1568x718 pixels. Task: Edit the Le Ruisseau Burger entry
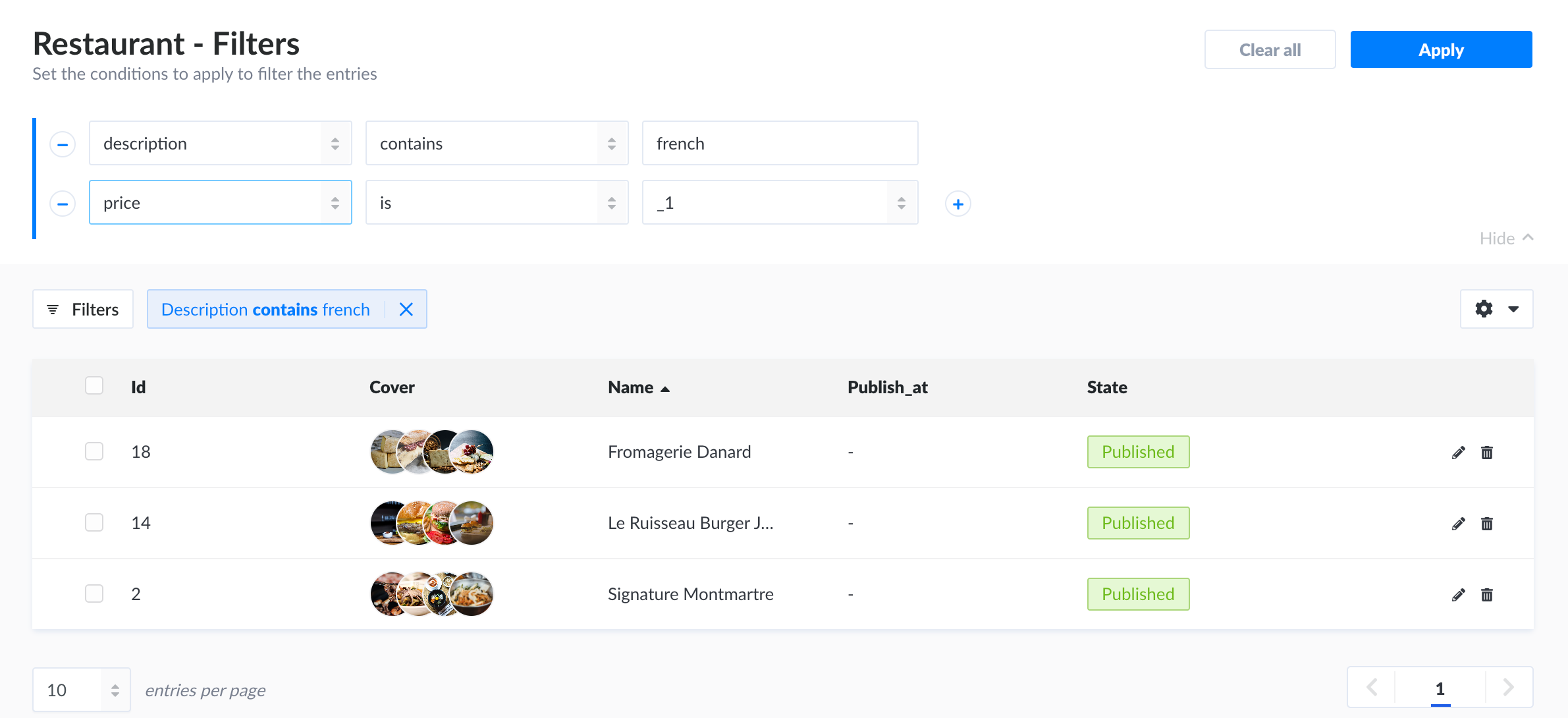coord(1458,522)
